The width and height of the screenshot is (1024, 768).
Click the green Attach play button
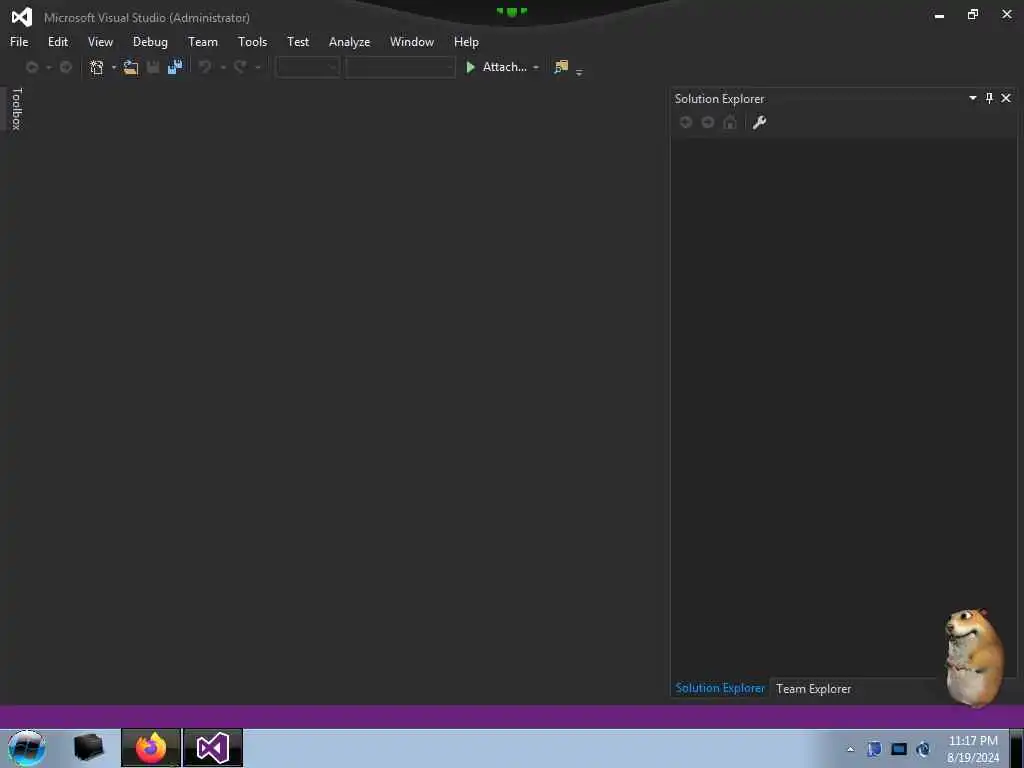coord(470,67)
